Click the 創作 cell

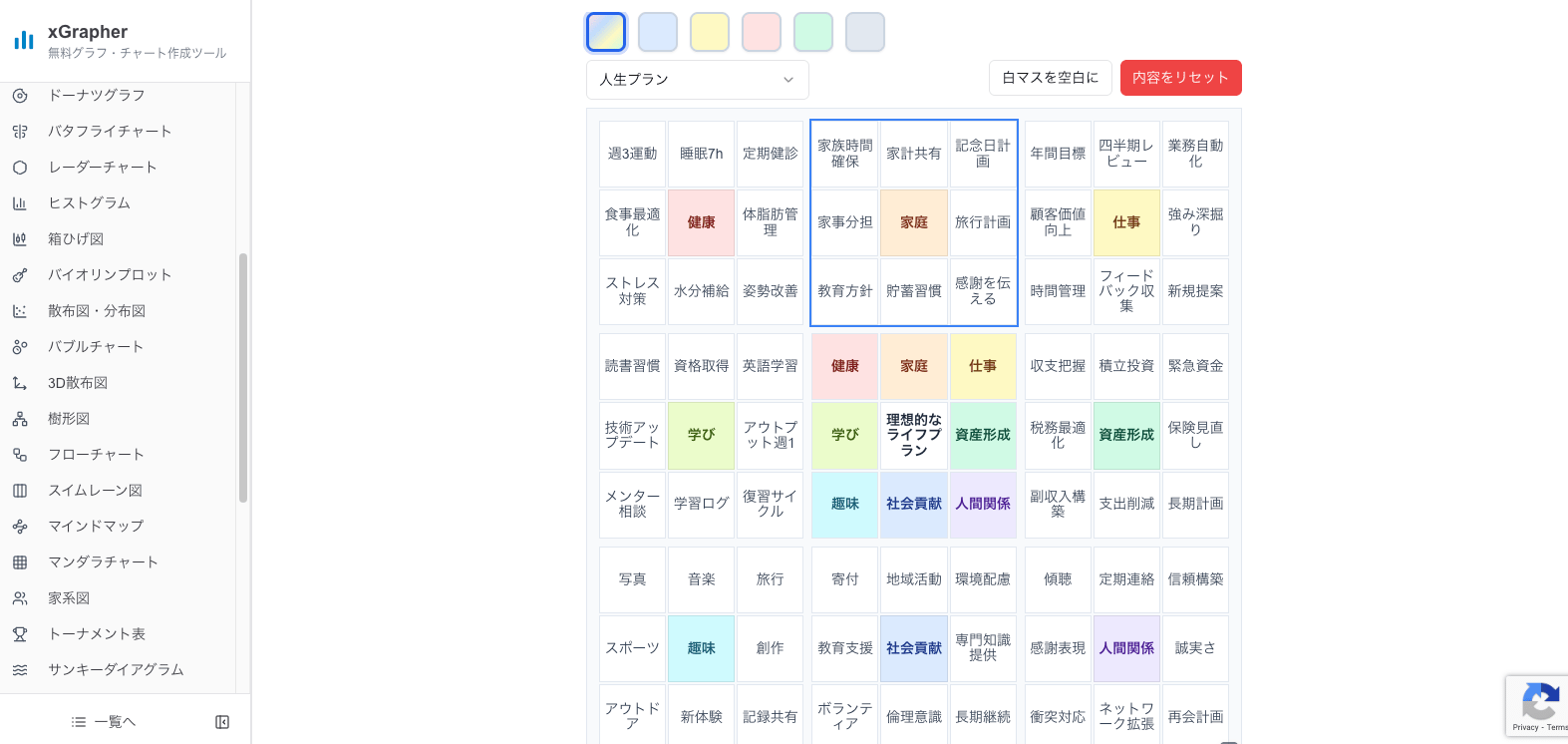click(771, 648)
